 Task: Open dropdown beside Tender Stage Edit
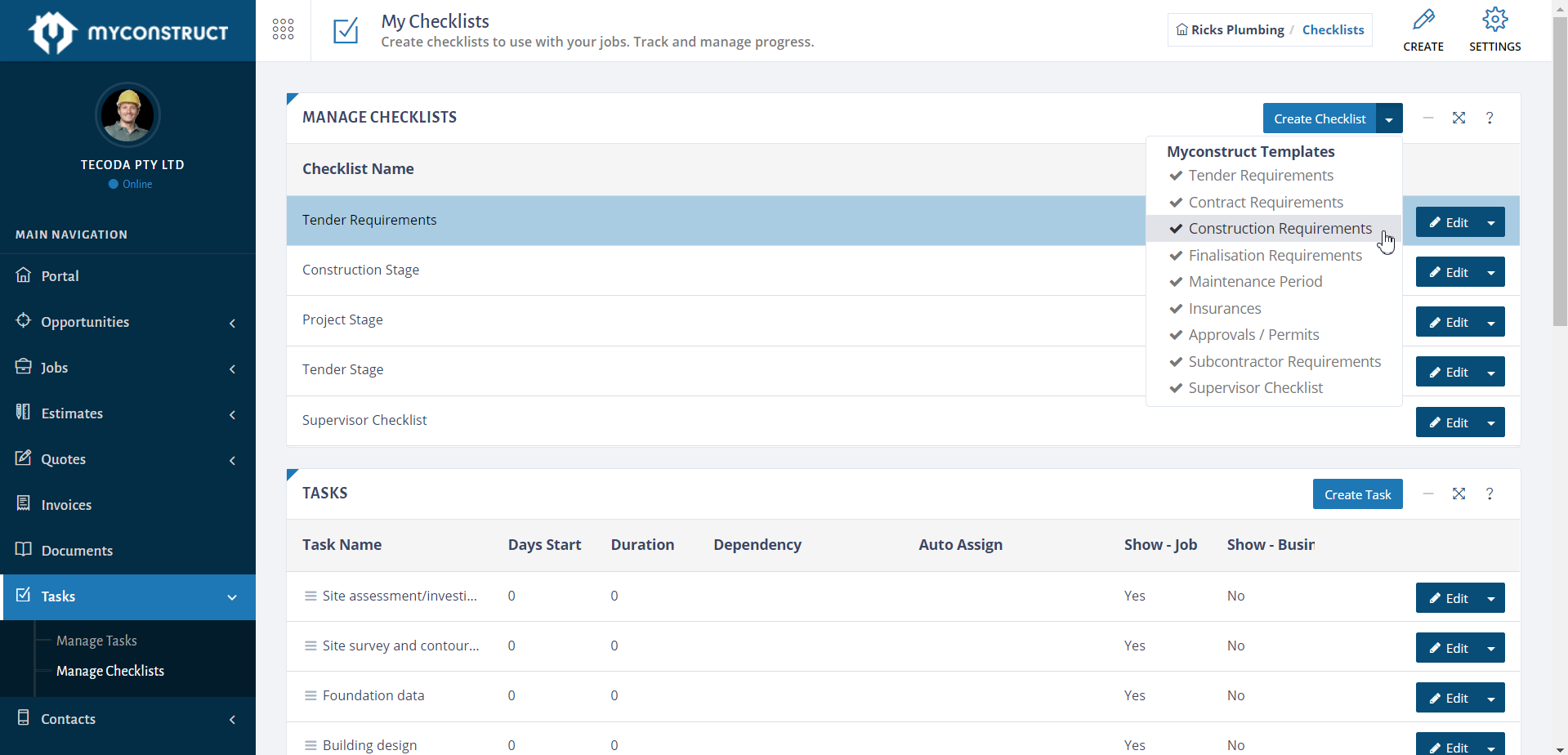(x=1491, y=372)
